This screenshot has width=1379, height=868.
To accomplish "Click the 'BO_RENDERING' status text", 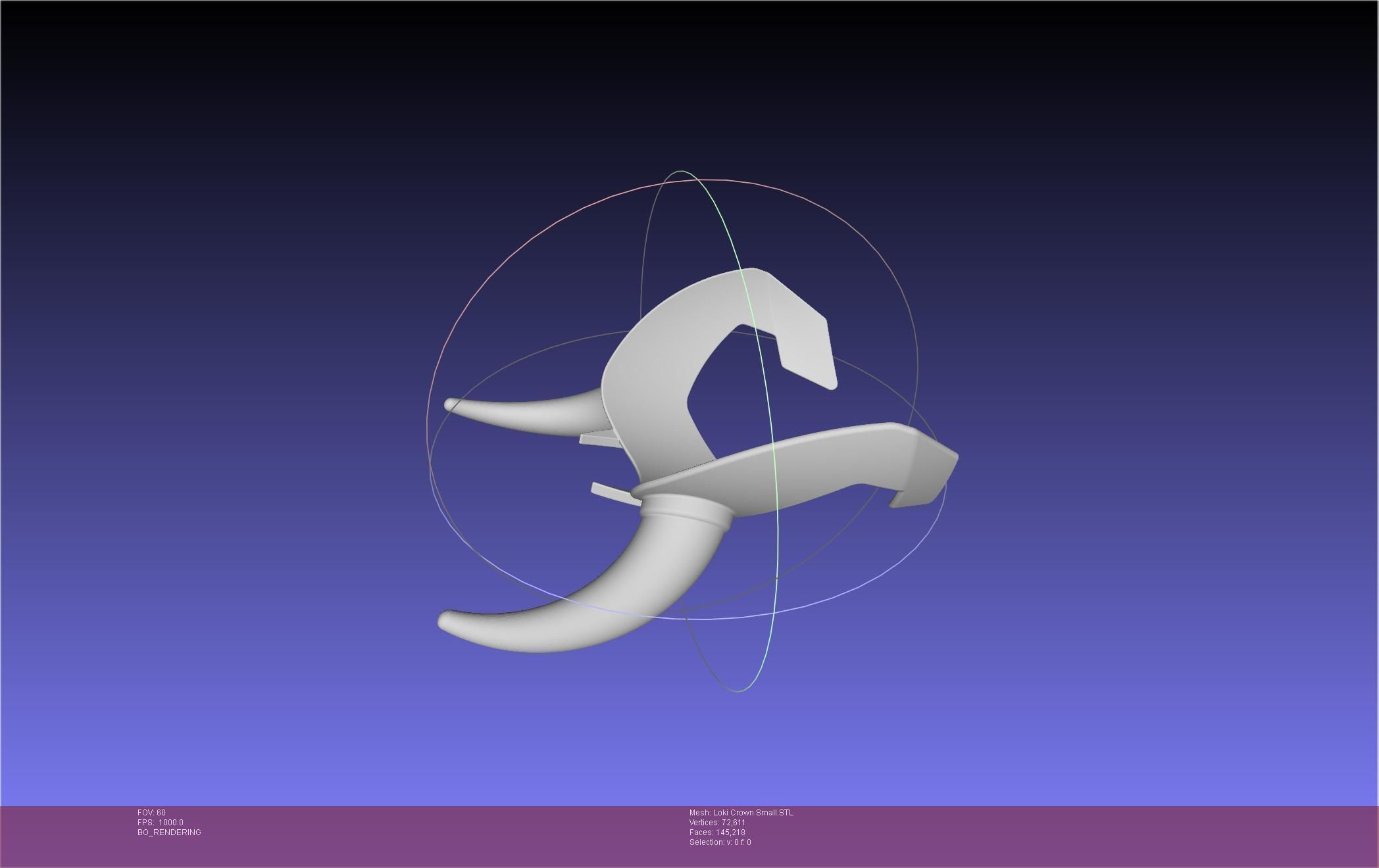I will coord(169,832).
